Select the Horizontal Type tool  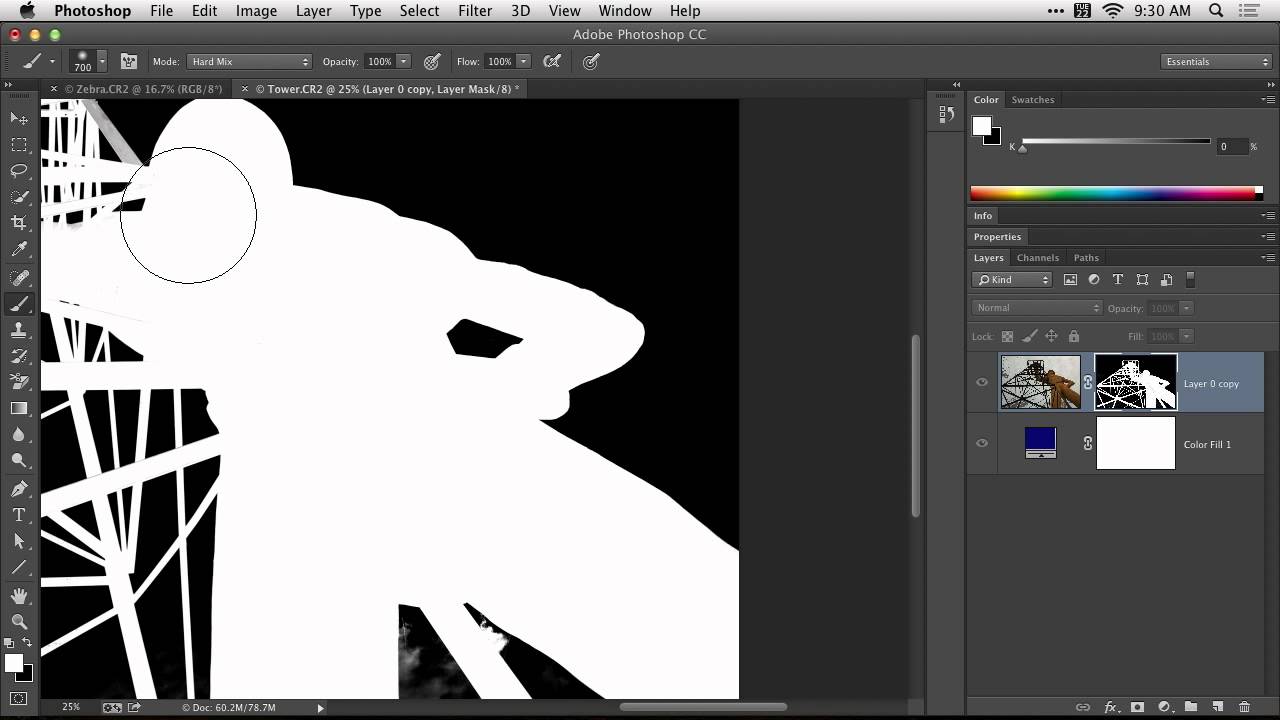(19, 515)
